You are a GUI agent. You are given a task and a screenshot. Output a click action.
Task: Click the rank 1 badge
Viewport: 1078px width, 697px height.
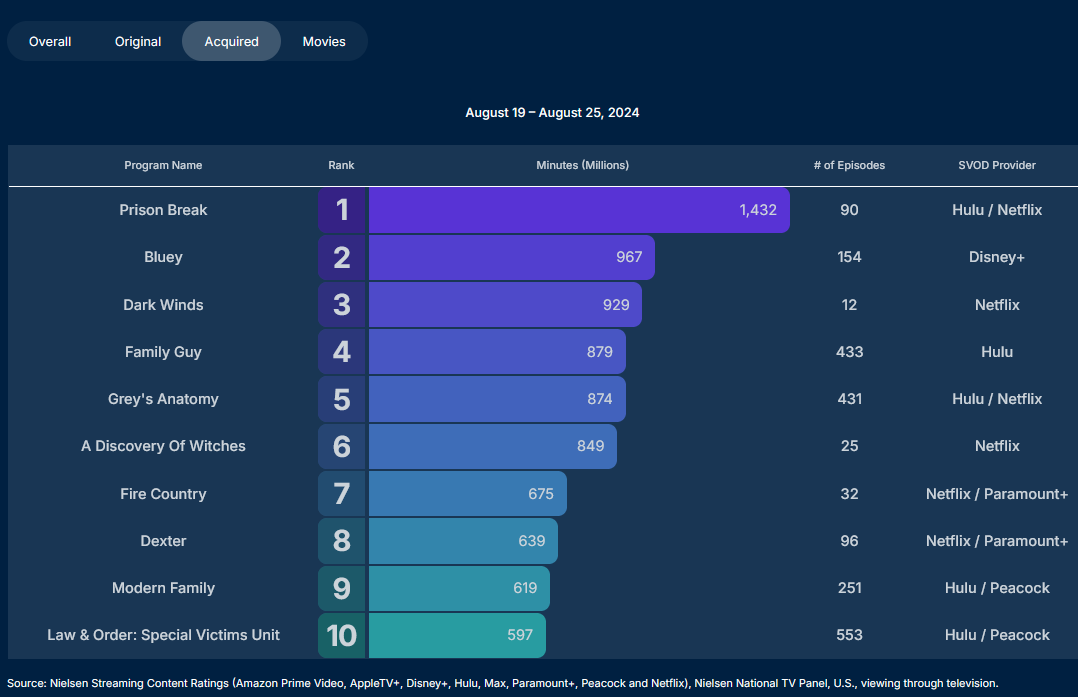coord(342,210)
